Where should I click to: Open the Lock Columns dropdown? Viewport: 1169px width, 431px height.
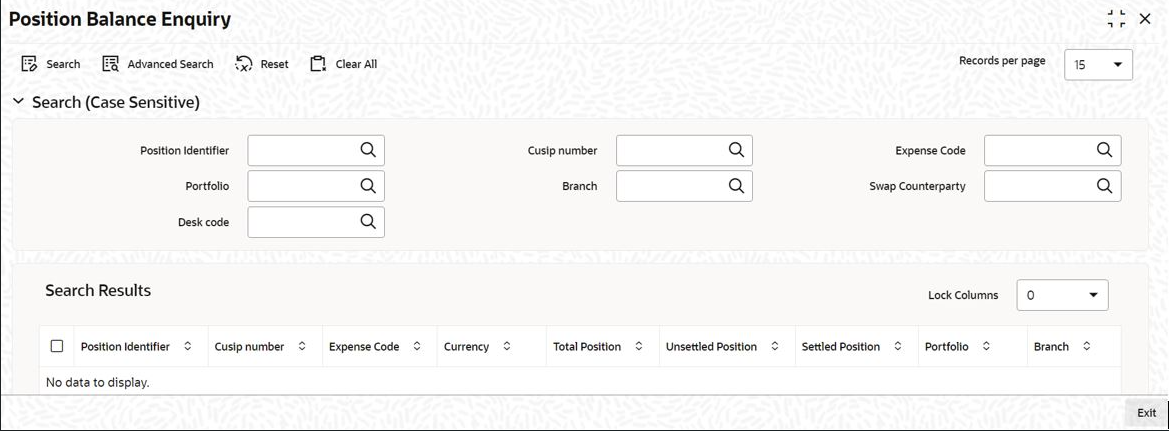(1062, 295)
